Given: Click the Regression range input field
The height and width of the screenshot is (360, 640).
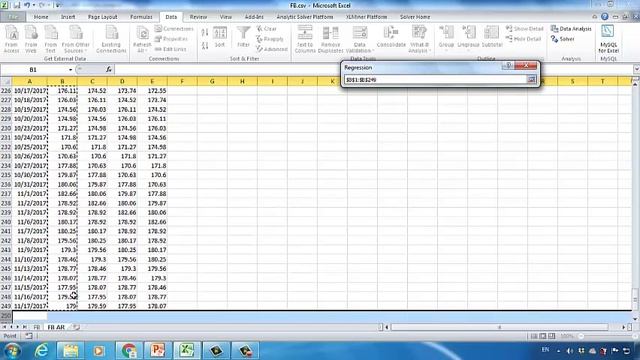Looking at the screenshot, I should click(x=436, y=80).
